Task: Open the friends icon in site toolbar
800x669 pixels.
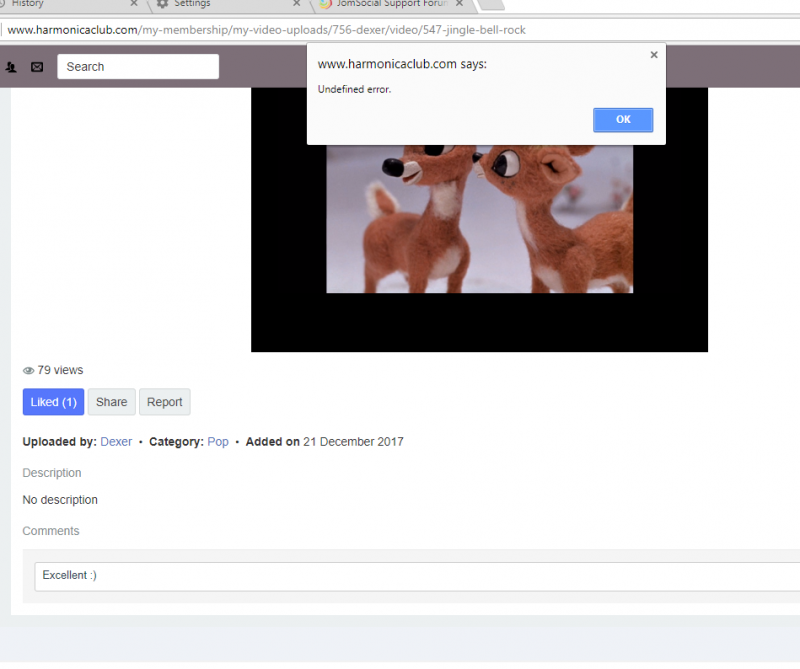Action: 11,67
